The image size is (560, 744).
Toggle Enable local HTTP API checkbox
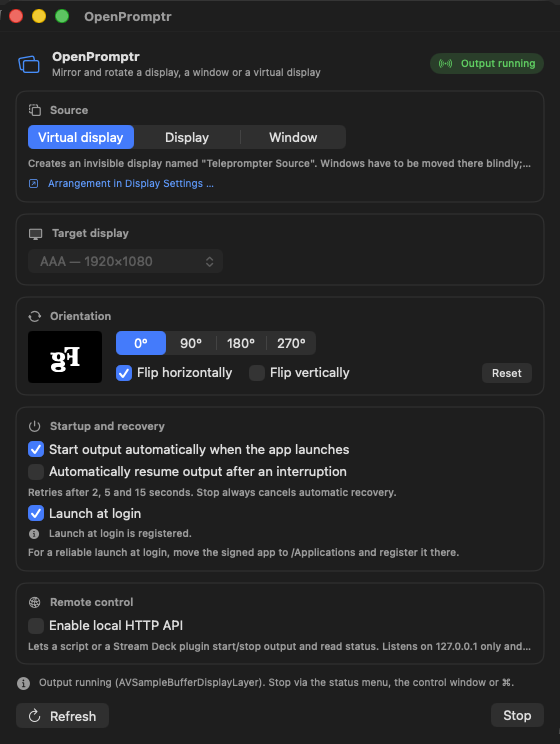click(x=36, y=626)
